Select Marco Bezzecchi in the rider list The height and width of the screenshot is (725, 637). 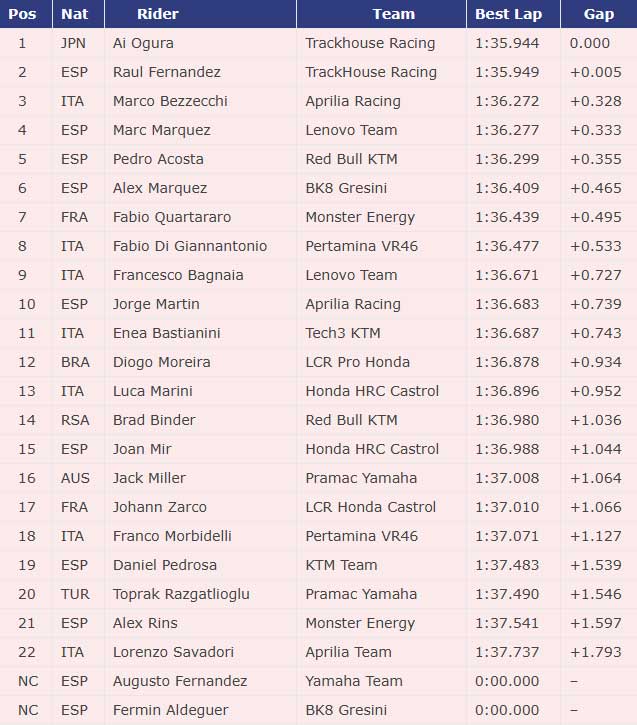click(170, 101)
